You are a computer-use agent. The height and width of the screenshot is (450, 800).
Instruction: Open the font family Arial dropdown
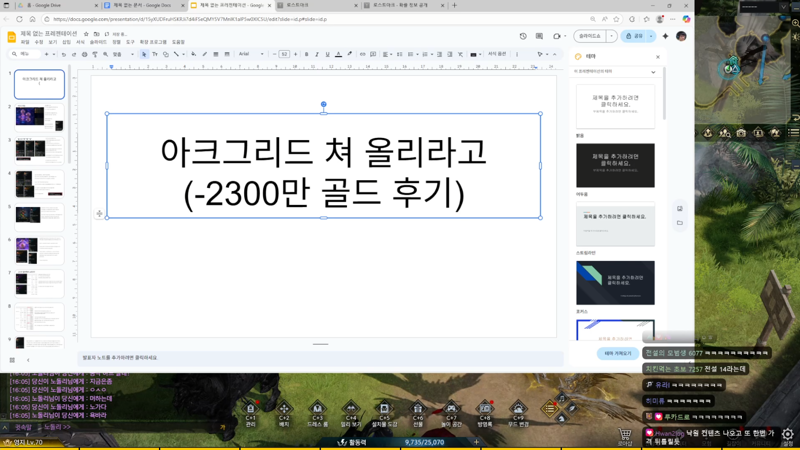click(x=252, y=54)
